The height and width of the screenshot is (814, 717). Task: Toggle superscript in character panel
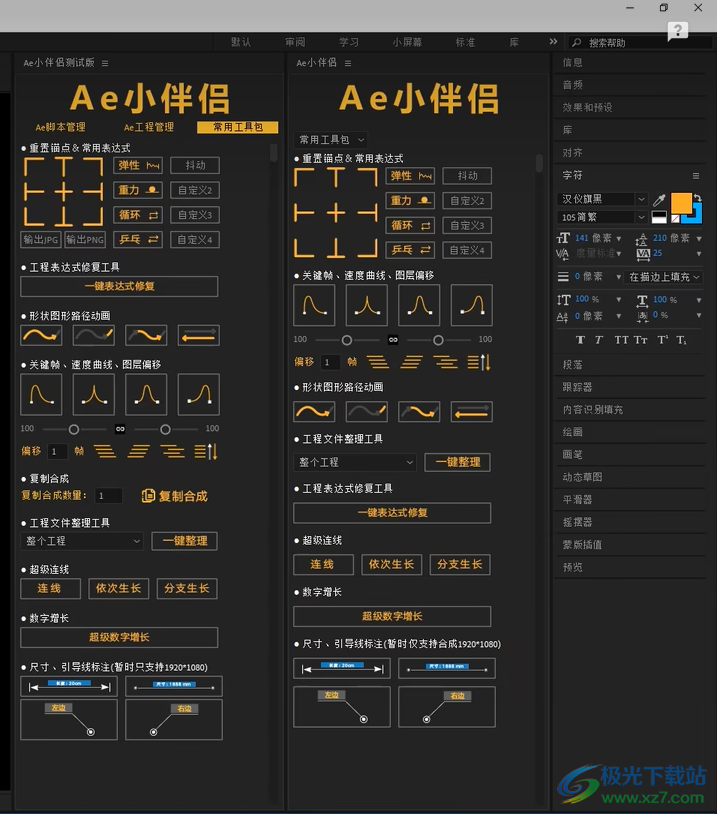click(x=662, y=340)
